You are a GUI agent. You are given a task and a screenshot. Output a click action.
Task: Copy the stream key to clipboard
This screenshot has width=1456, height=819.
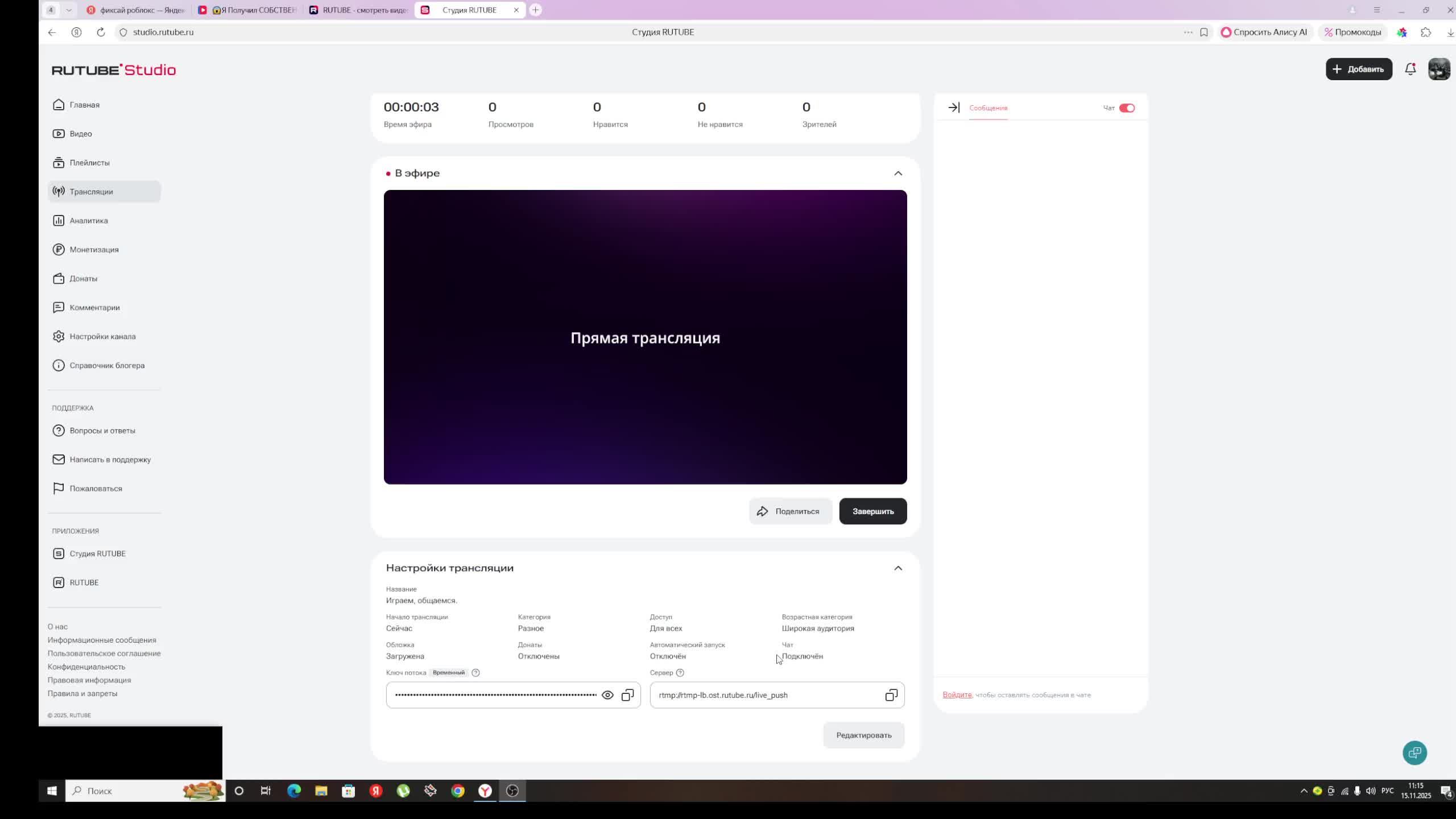[x=627, y=695]
